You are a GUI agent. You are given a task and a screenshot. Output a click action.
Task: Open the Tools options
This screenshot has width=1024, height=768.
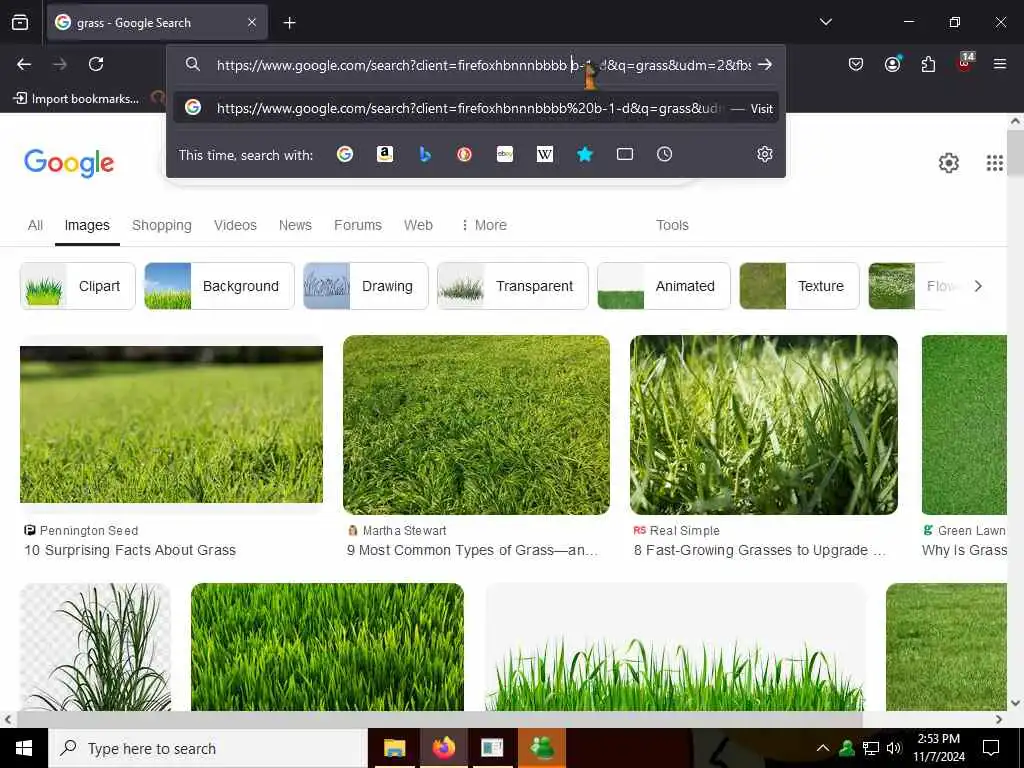pos(672,225)
